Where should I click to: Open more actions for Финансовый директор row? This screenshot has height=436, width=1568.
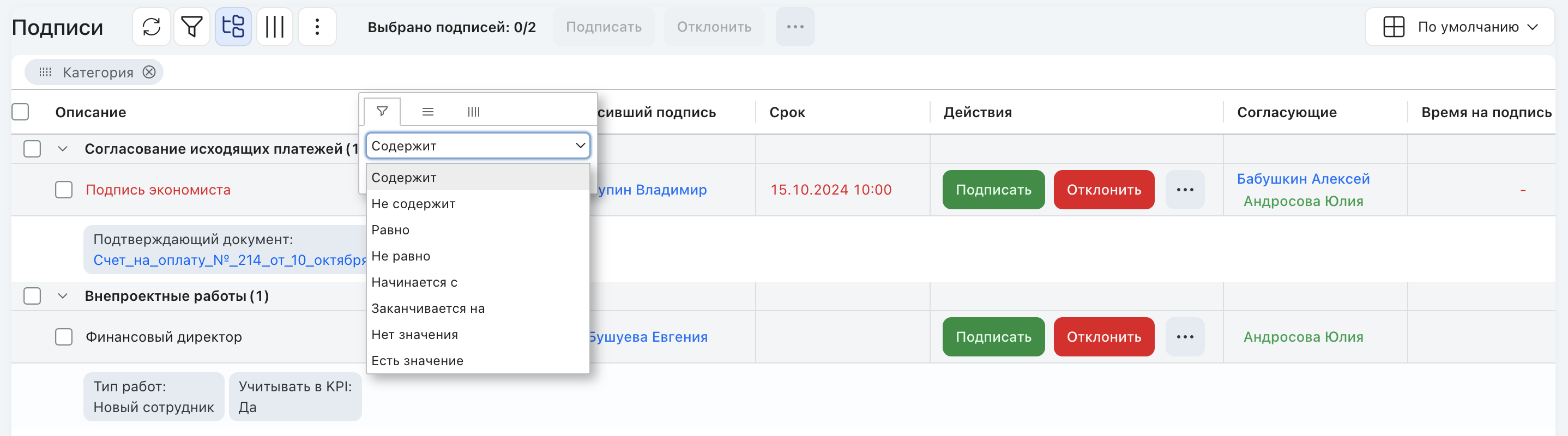1185,337
